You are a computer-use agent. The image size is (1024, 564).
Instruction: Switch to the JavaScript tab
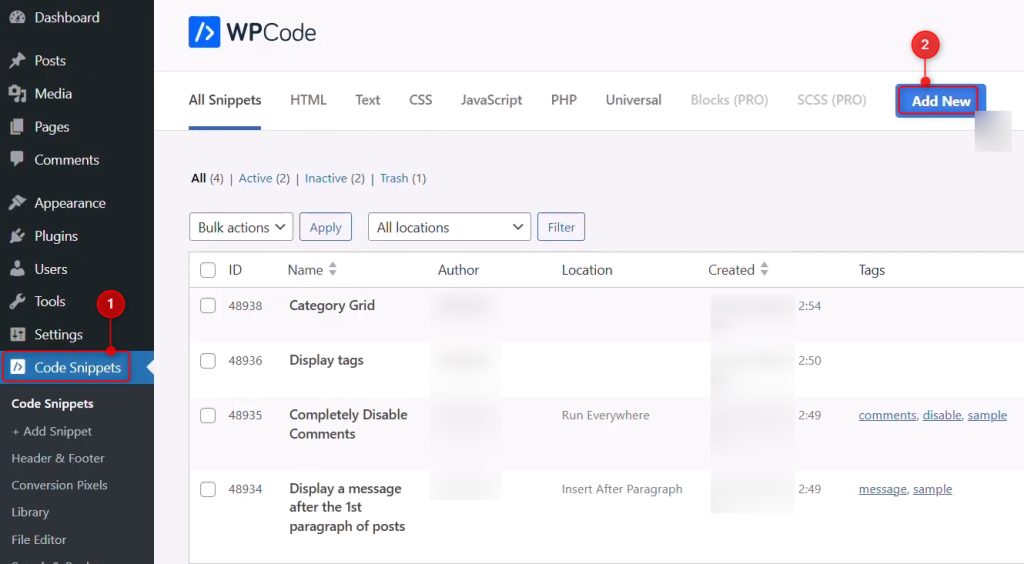491,100
